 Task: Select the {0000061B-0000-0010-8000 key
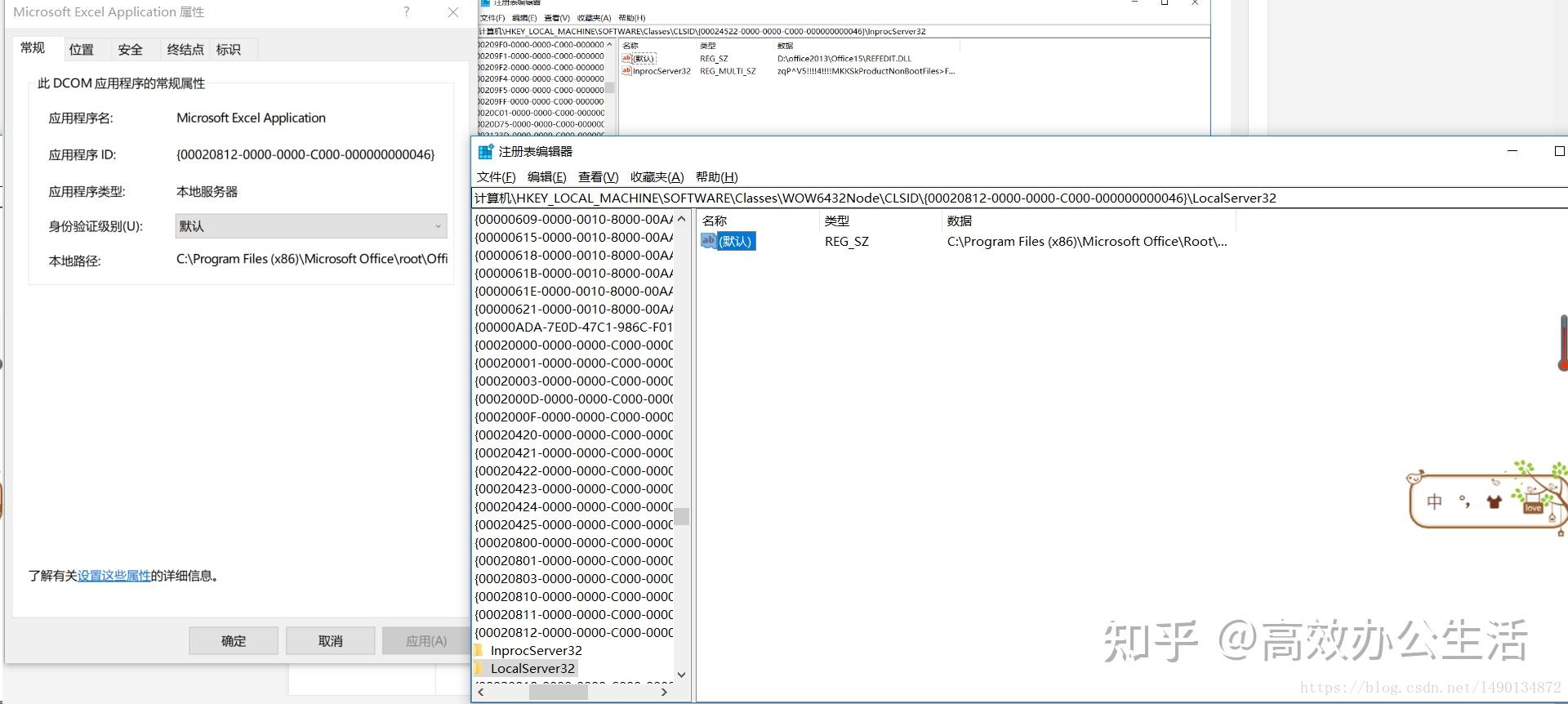pos(574,273)
